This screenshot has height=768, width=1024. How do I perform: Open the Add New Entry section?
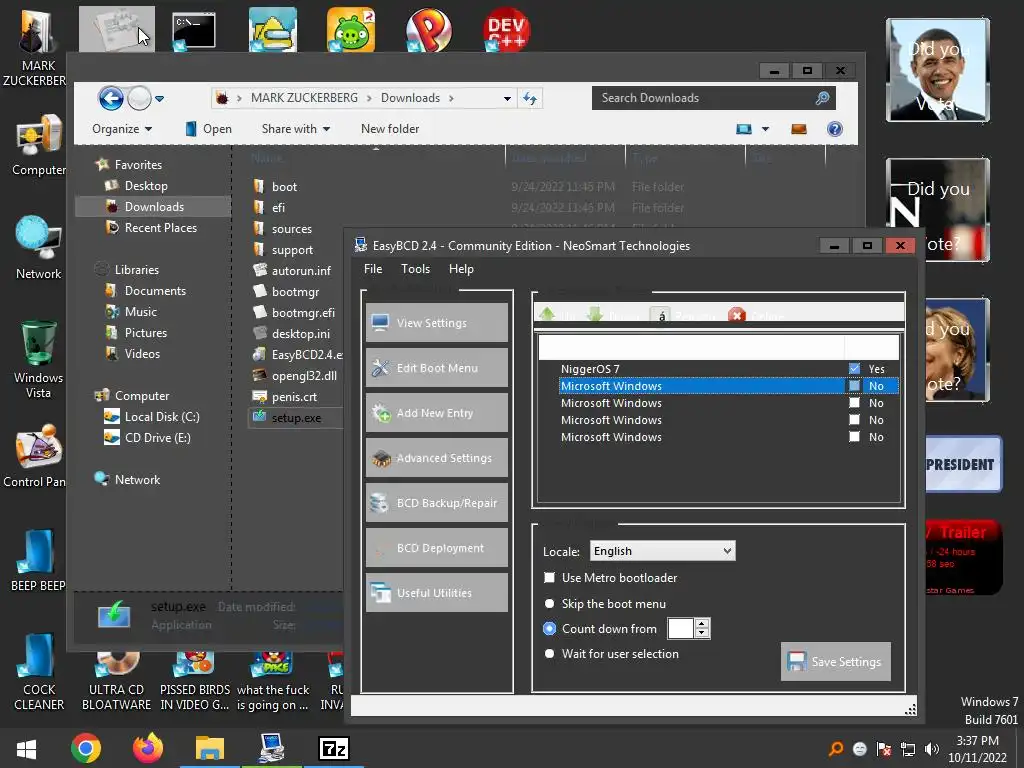[436, 413]
